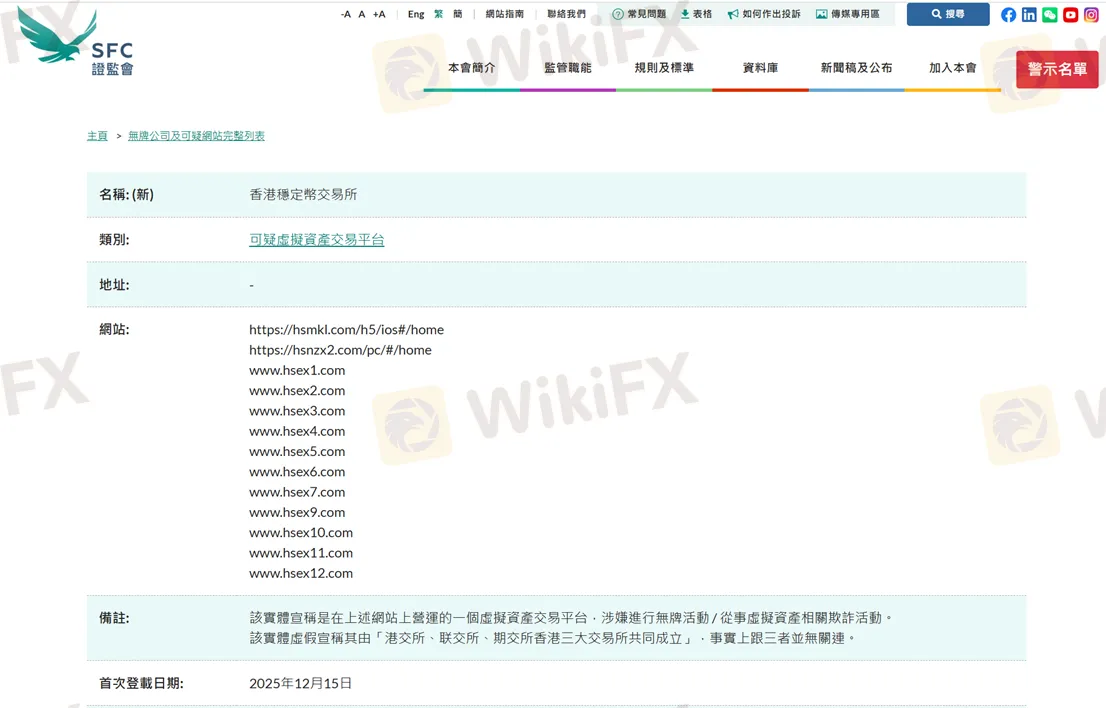The image size is (1106, 708).
Task: Go to 主頁 breadcrumb link
Action: pyautogui.click(x=97, y=135)
